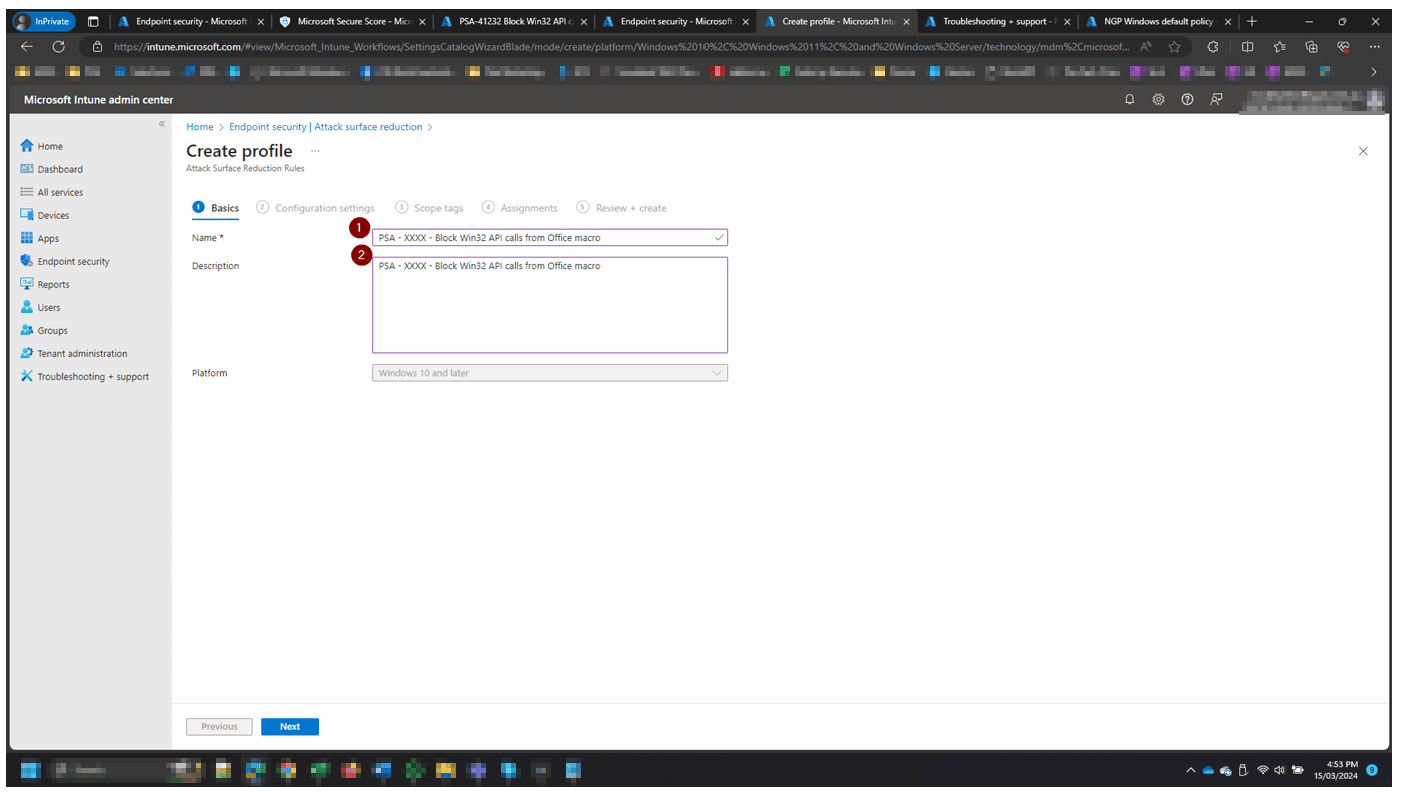Open the browser read aloud control
The height and width of the screenshot is (792, 1402).
click(1146, 46)
